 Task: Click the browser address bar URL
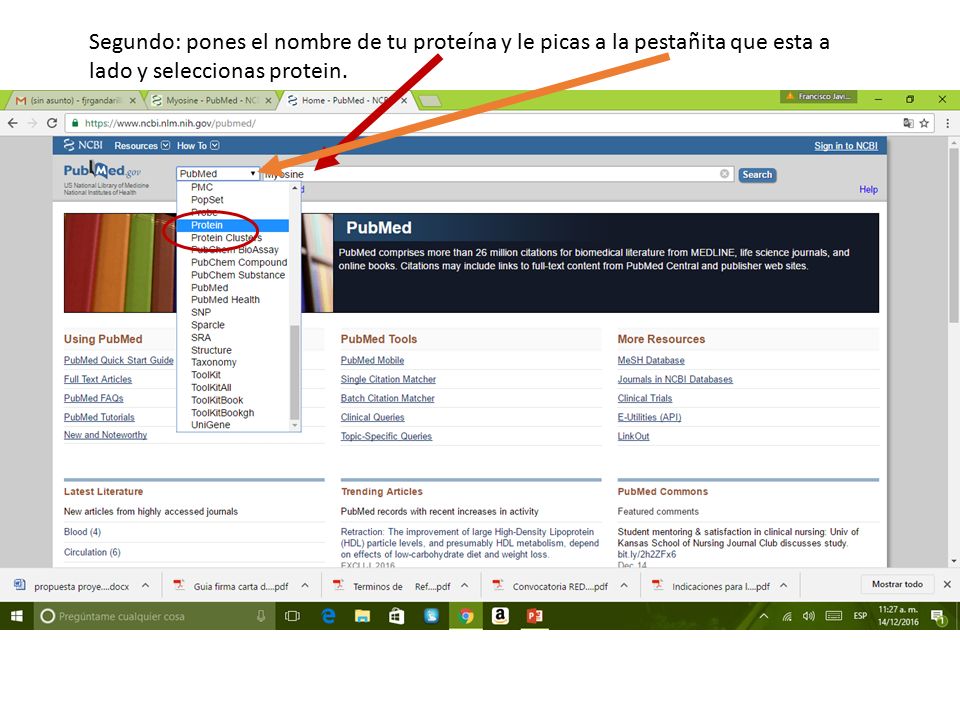pos(170,123)
